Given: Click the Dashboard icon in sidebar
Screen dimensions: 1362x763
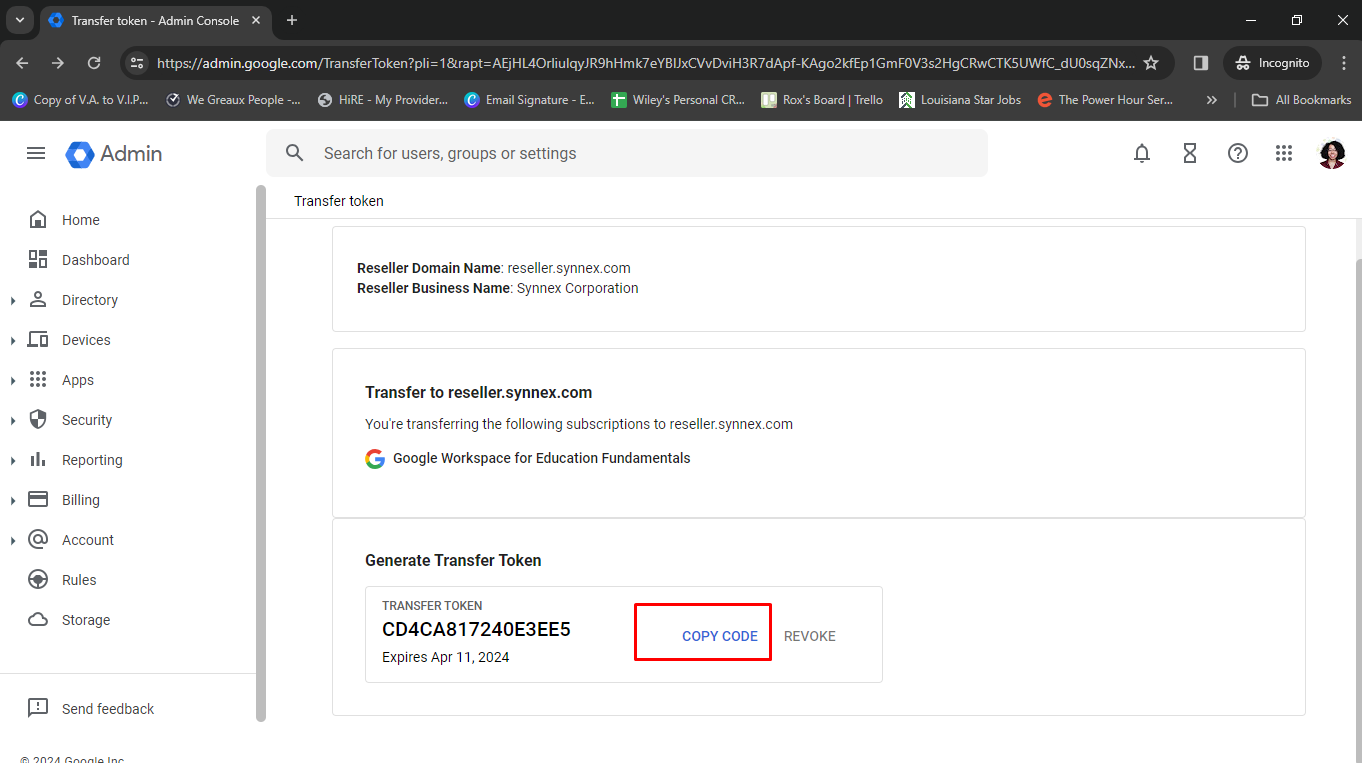Looking at the screenshot, I should pyautogui.click(x=38, y=260).
